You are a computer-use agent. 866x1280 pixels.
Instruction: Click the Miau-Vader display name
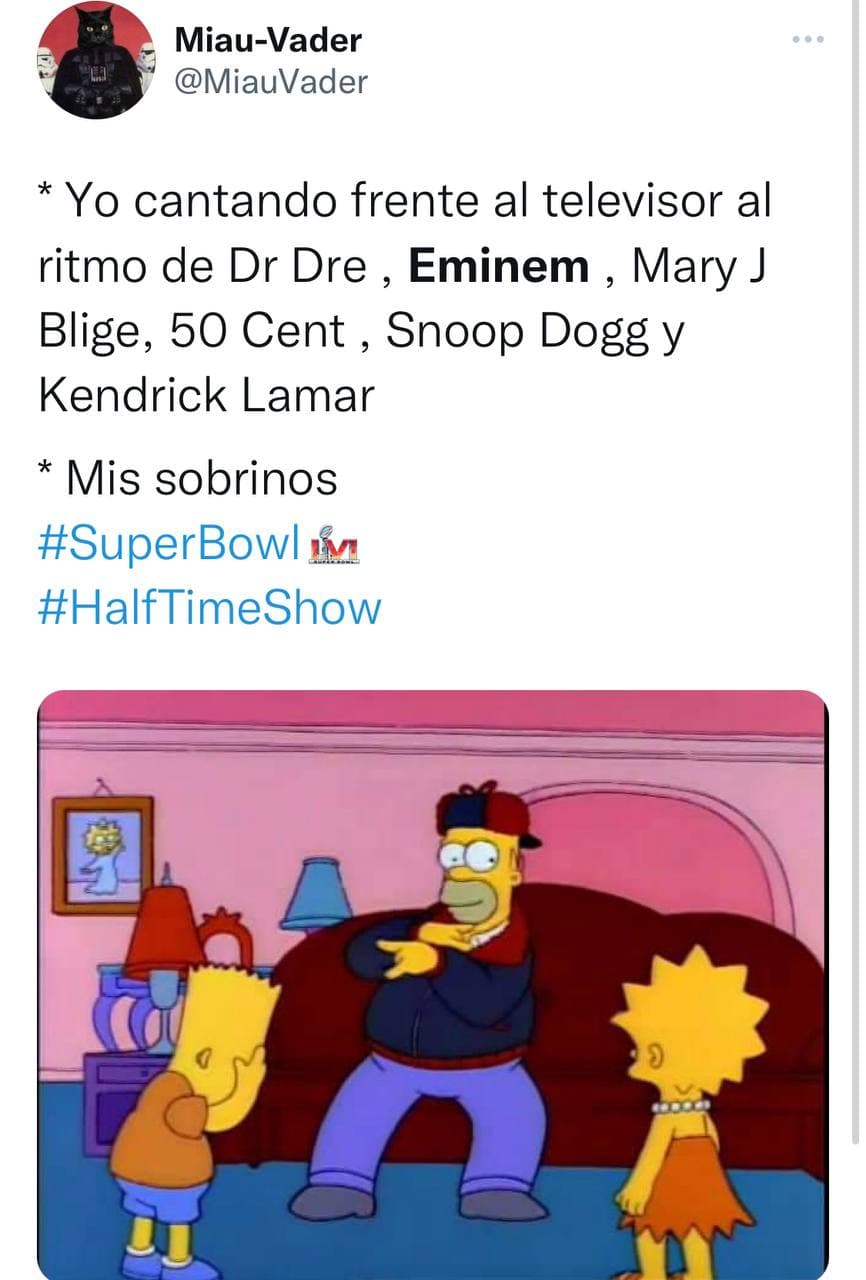coord(268,40)
